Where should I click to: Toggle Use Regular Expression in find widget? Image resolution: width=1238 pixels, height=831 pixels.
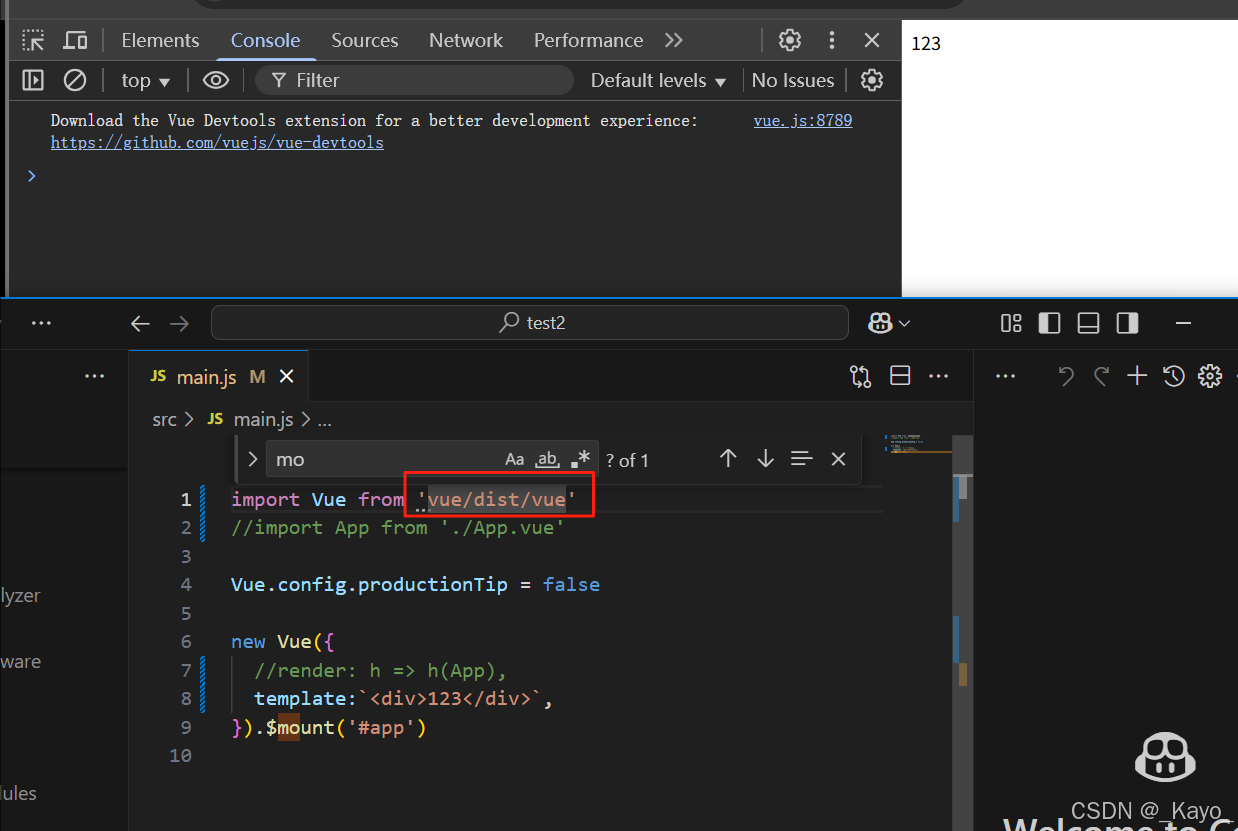pos(580,459)
